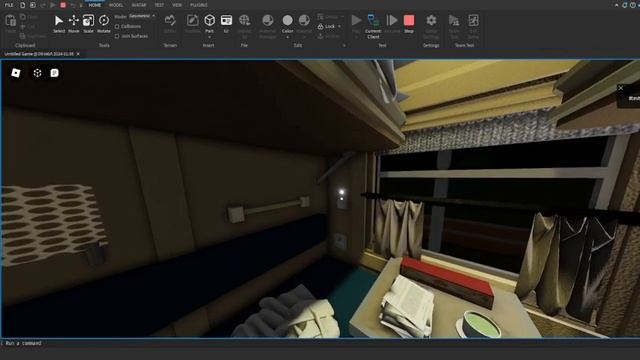Switch Current Client view
Viewport: 640px width, 360px height.
(x=373, y=26)
